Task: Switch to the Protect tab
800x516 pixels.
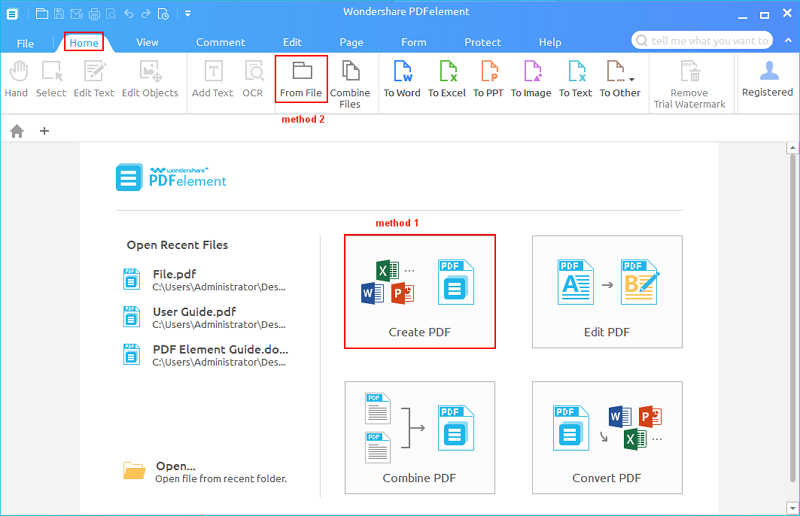Action: 483,42
